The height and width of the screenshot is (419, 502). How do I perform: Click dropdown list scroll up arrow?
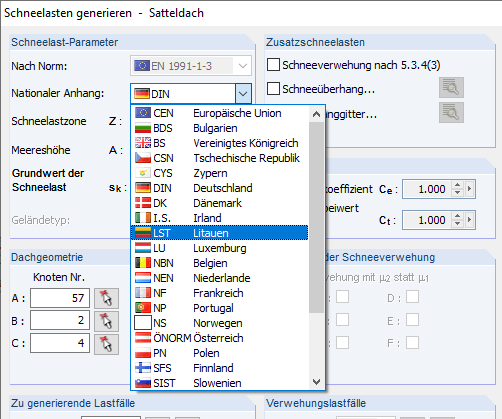click(316, 114)
